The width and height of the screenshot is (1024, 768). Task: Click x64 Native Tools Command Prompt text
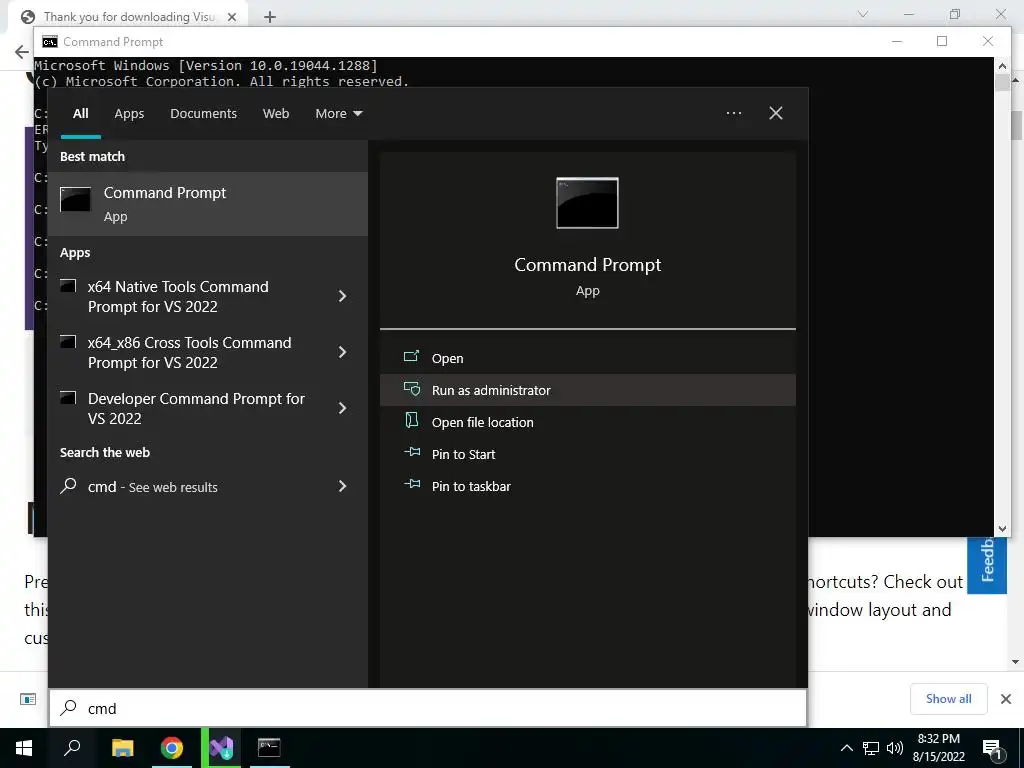[178, 296]
